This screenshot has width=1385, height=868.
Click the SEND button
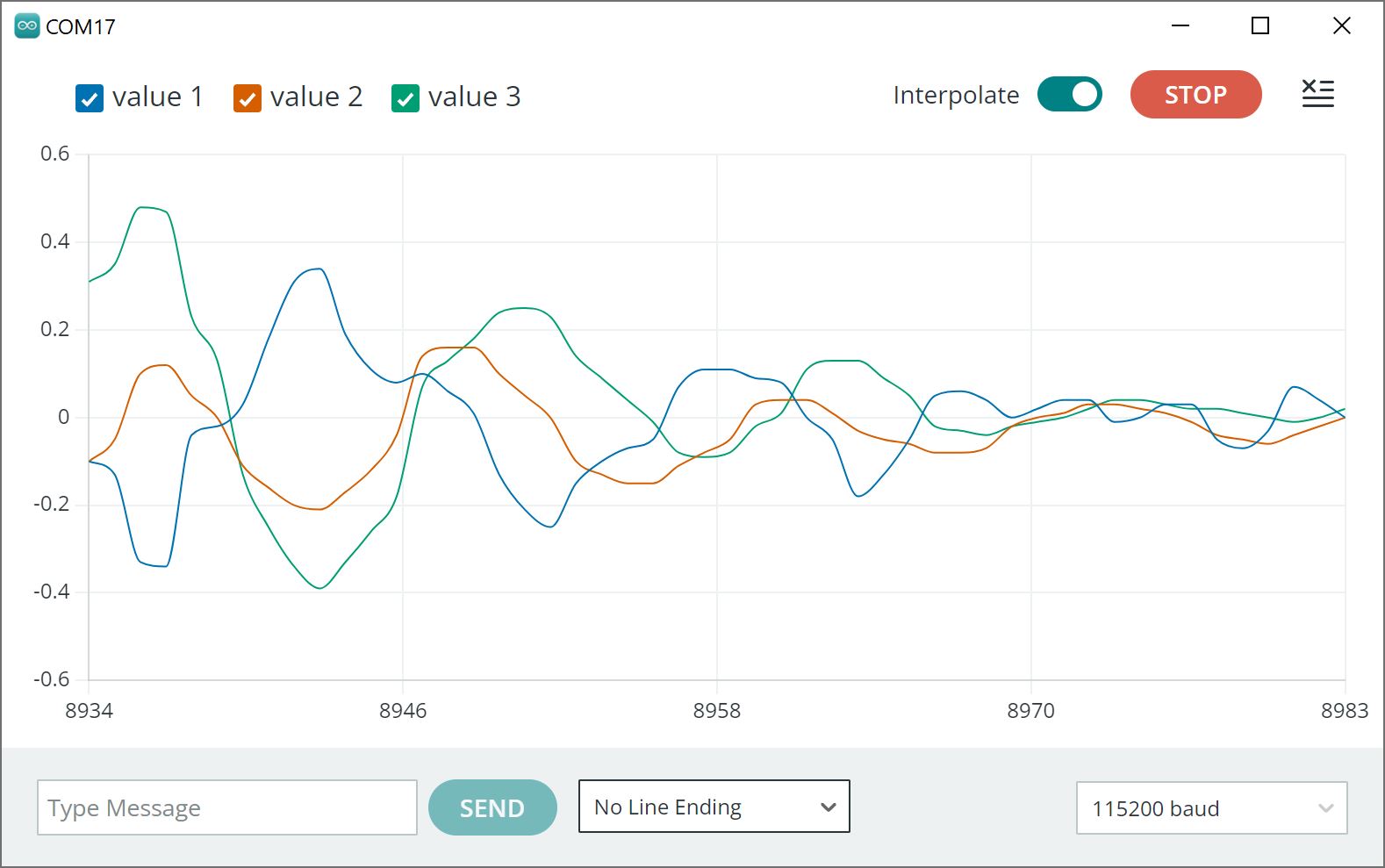point(492,807)
